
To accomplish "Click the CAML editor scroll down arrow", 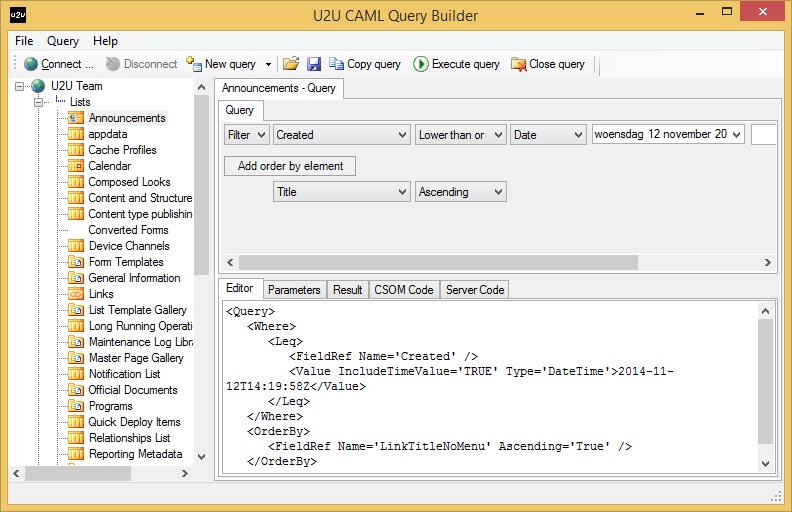I will pyautogui.click(x=766, y=464).
